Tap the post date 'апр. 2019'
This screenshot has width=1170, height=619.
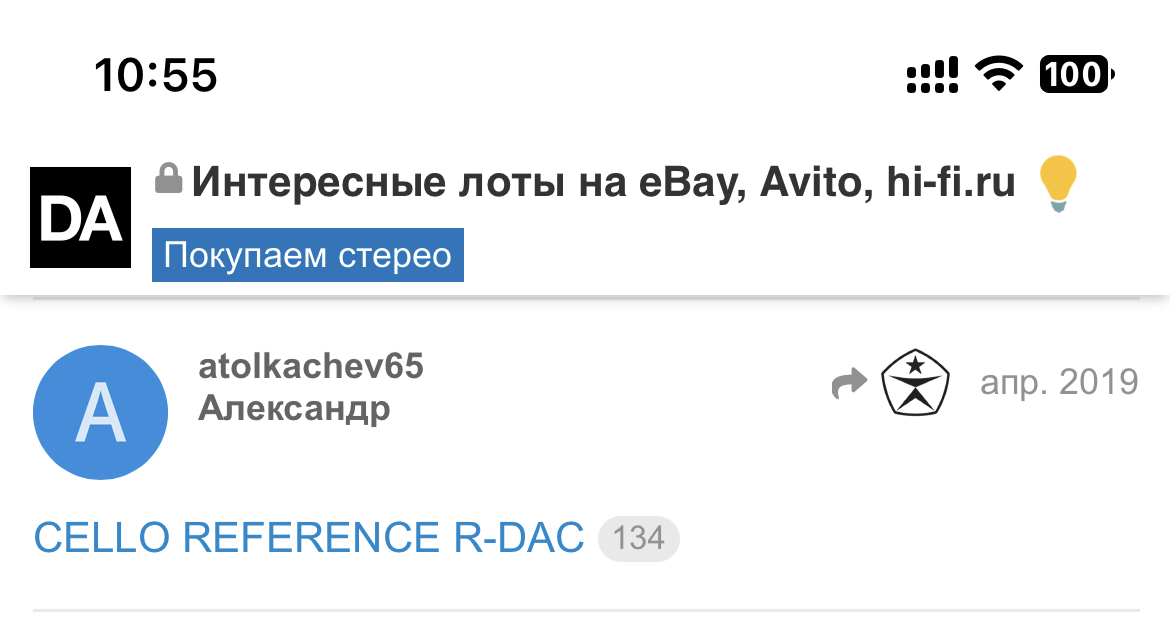1058,382
